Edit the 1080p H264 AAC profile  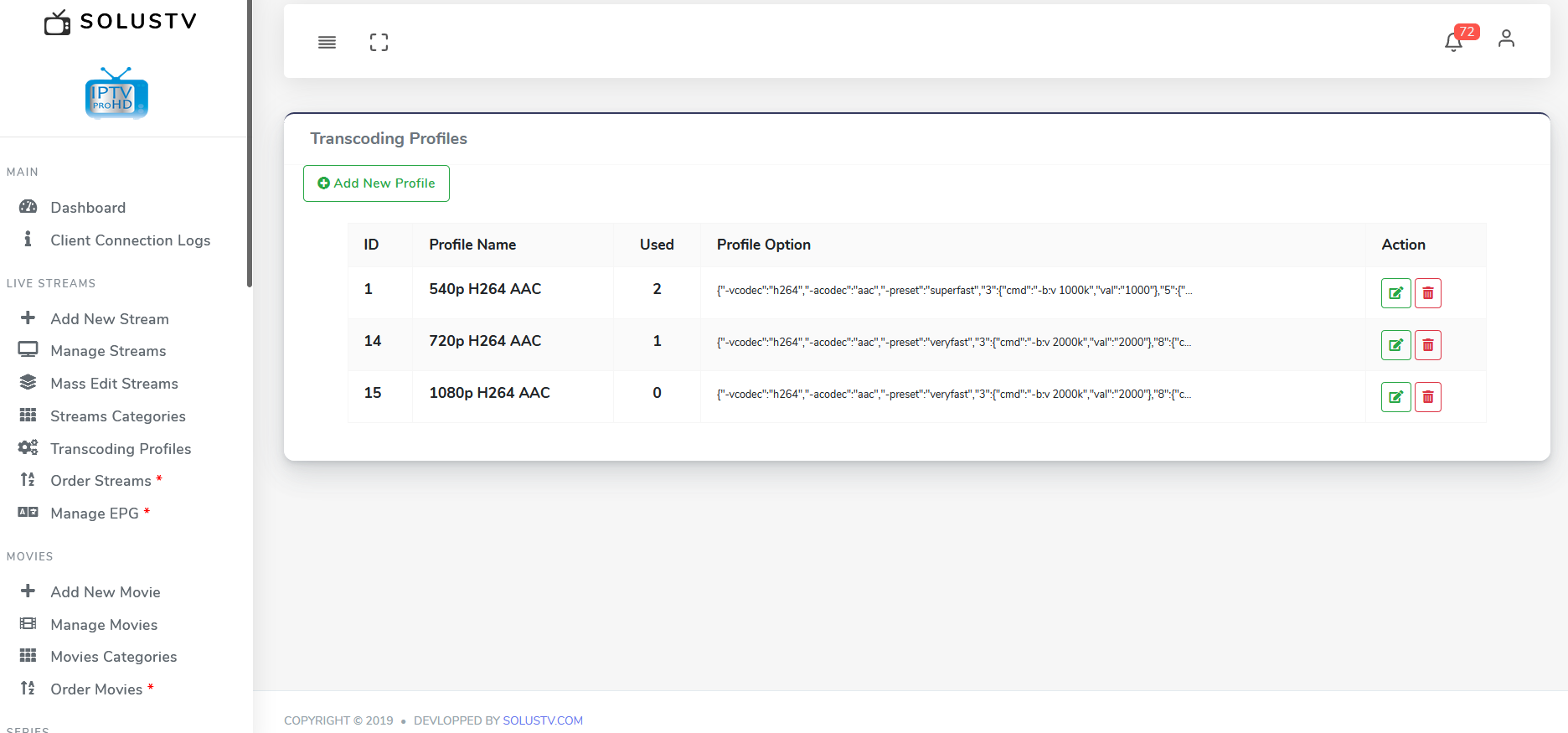(1395, 397)
